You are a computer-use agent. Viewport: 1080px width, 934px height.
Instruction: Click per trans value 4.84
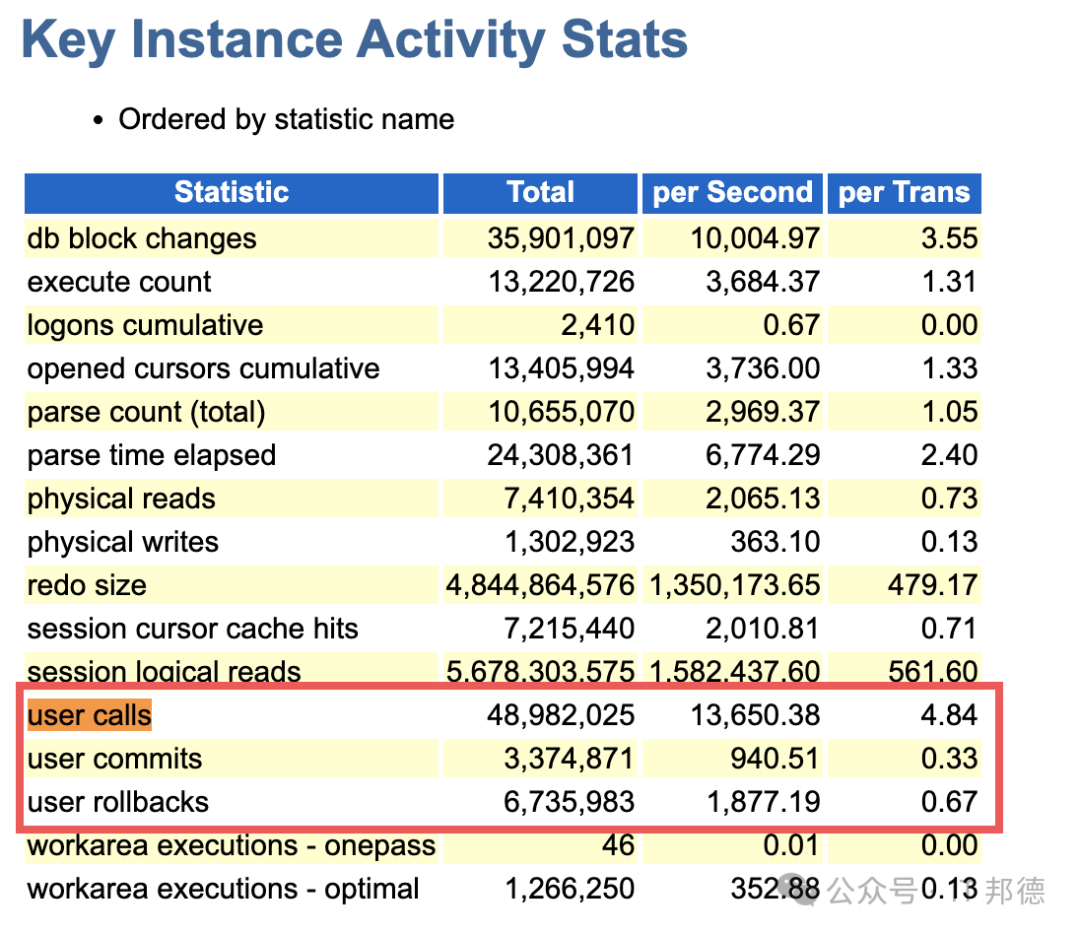click(x=950, y=716)
